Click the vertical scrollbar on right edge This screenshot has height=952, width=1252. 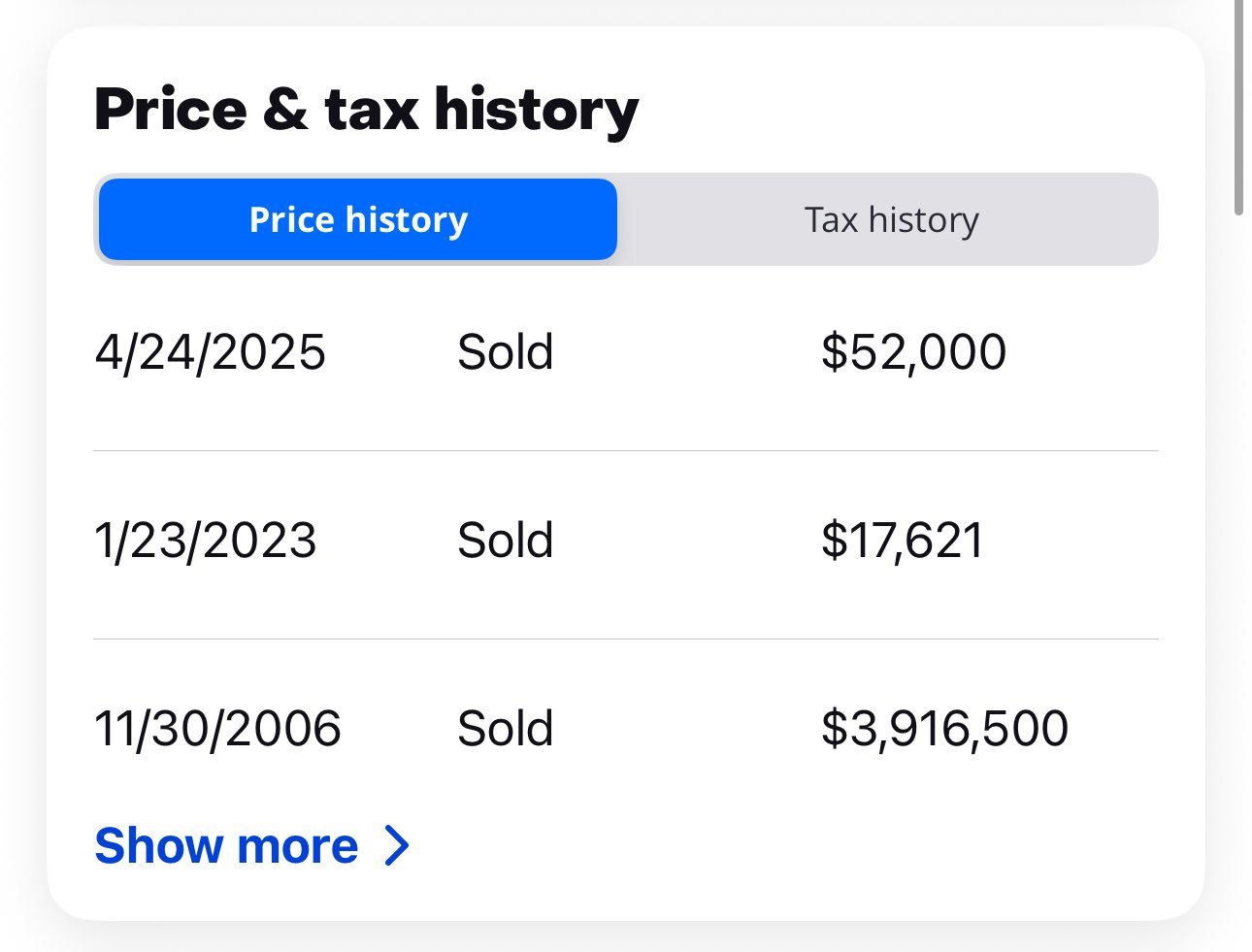(x=1238, y=107)
